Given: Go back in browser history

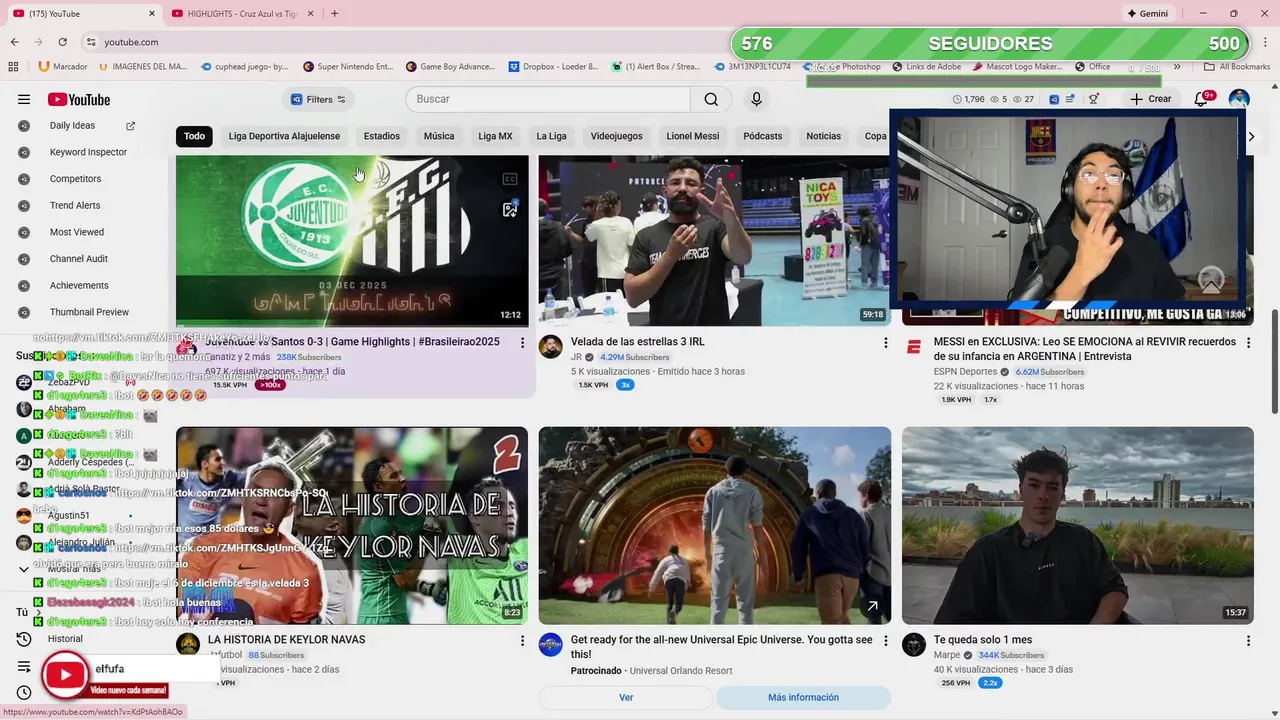Looking at the screenshot, I should point(14,42).
